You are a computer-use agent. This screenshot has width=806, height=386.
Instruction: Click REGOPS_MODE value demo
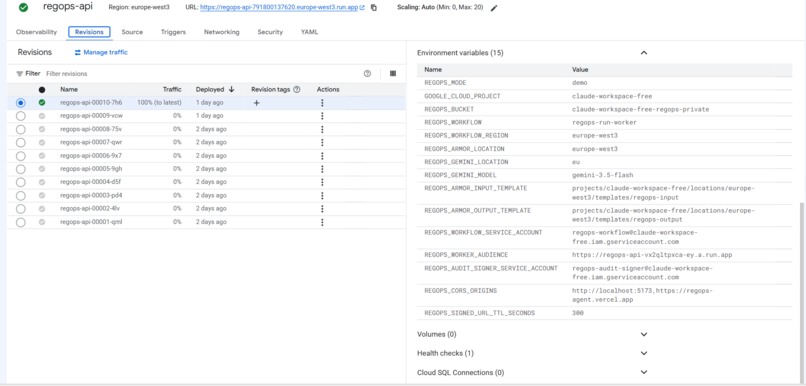click(x=579, y=83)
